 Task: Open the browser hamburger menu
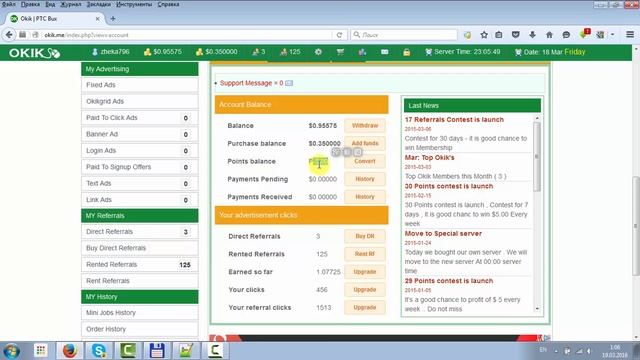pyautogui.click(x=630, y=35)
